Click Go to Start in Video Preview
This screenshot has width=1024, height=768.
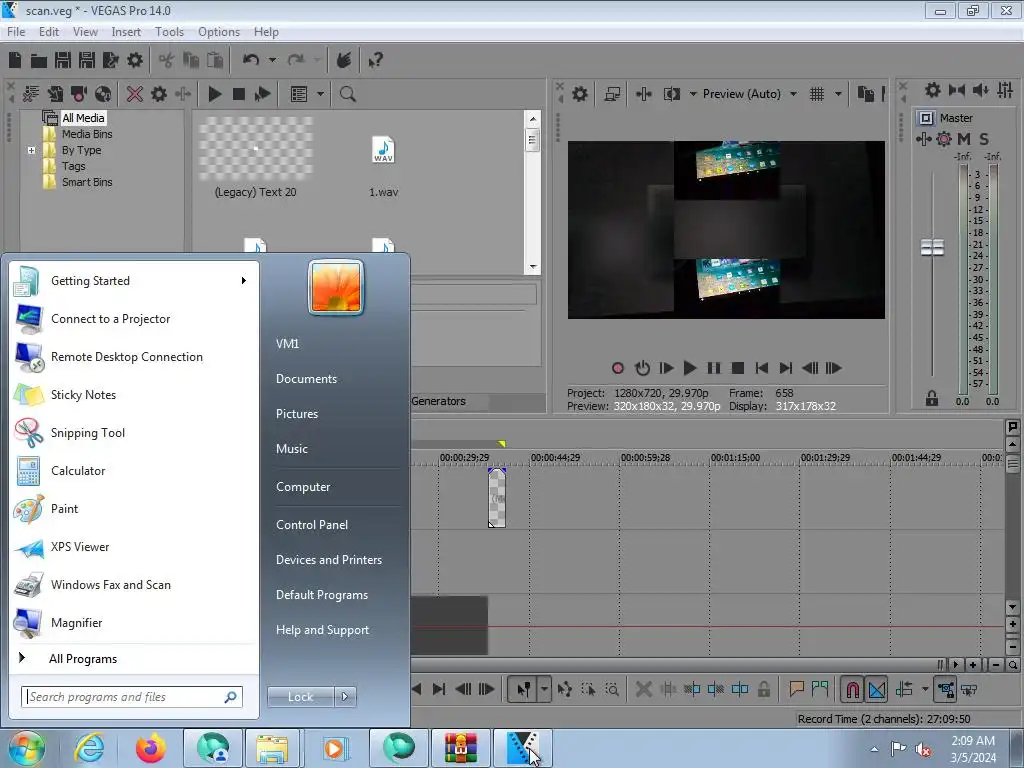pyautogui.click(x=761, y=368)
